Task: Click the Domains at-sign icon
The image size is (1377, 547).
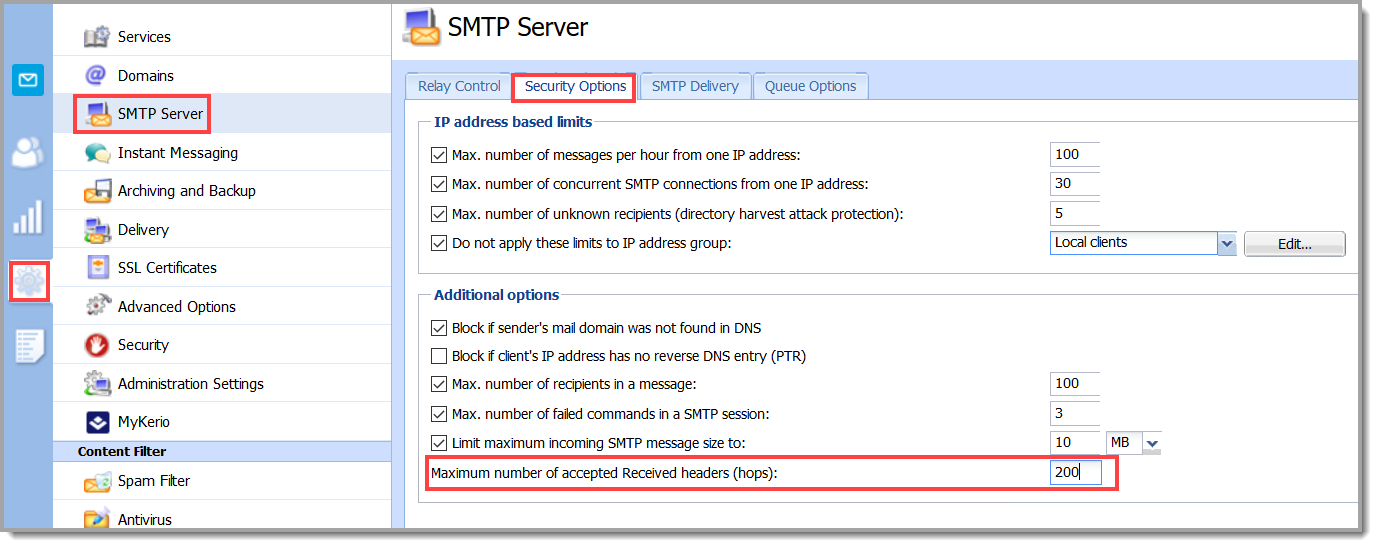Action: pos(96,75)
